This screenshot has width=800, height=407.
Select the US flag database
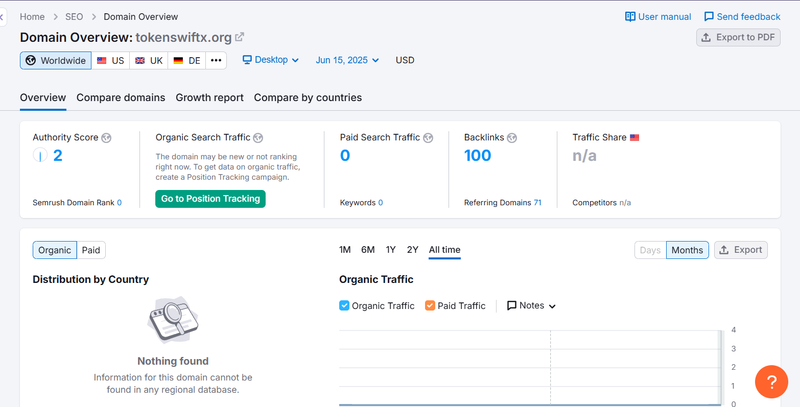(111, 60)
